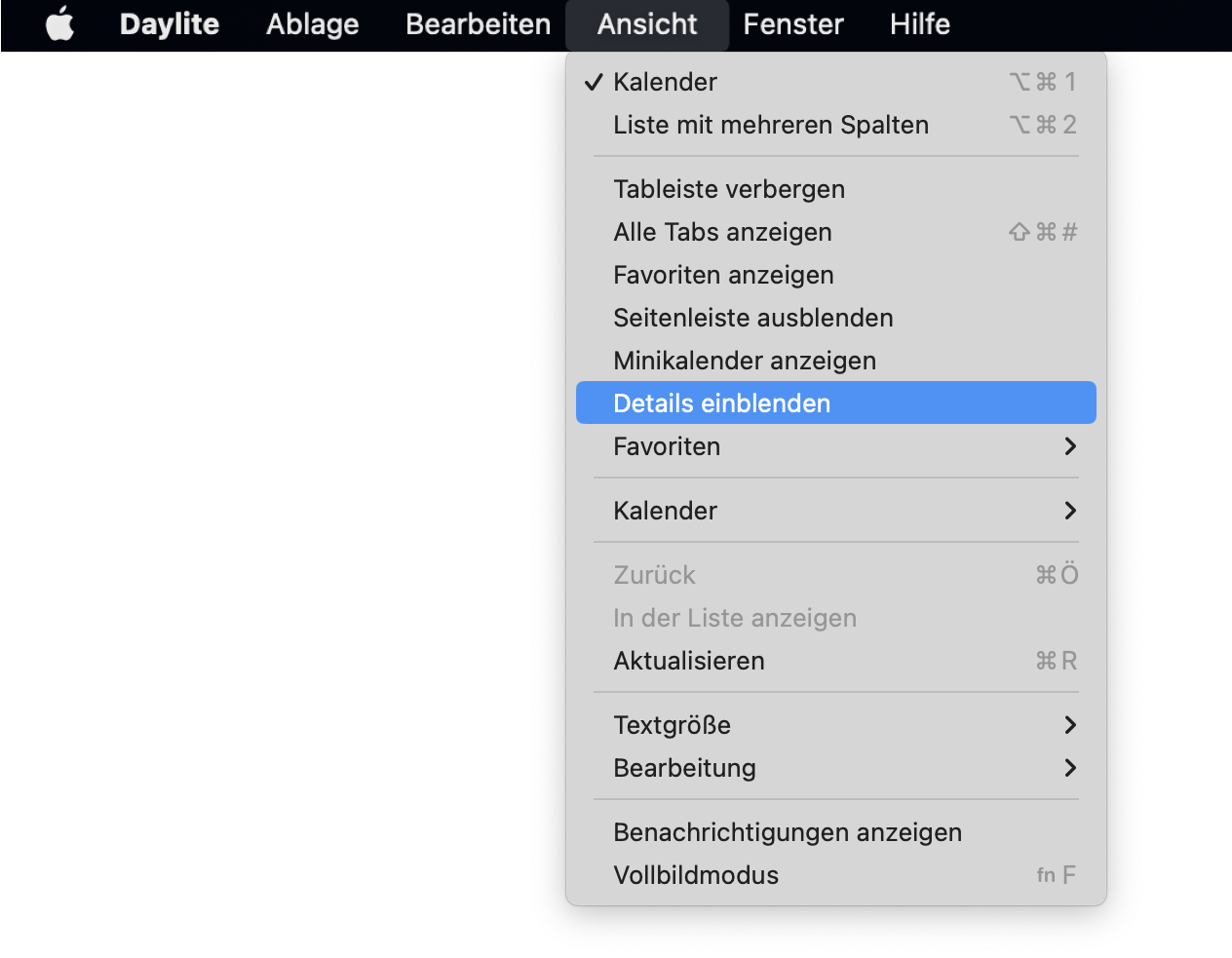Open the Fenster menu
Screen dimensions: 1232x958
click(x=793, y=24)
